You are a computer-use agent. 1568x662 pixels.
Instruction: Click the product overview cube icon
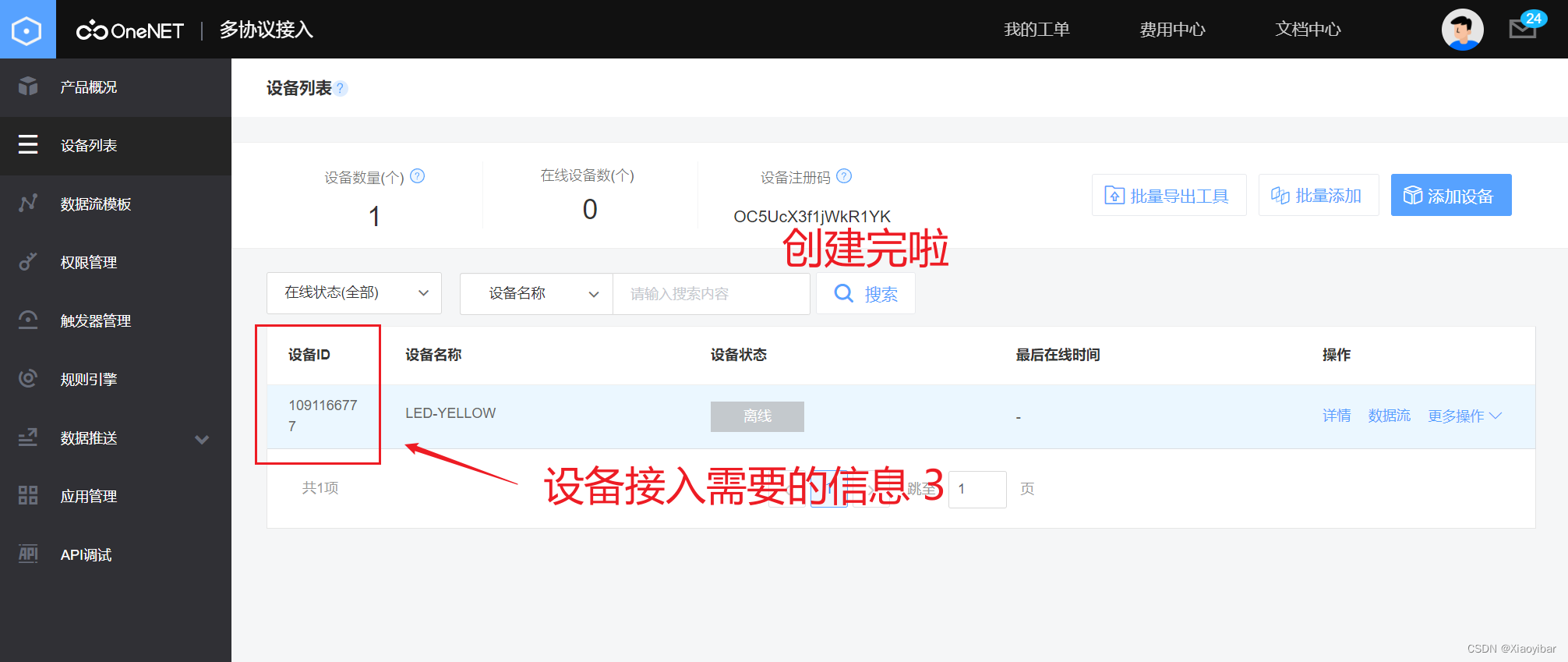pyautogui.click(x=28, y=87)
